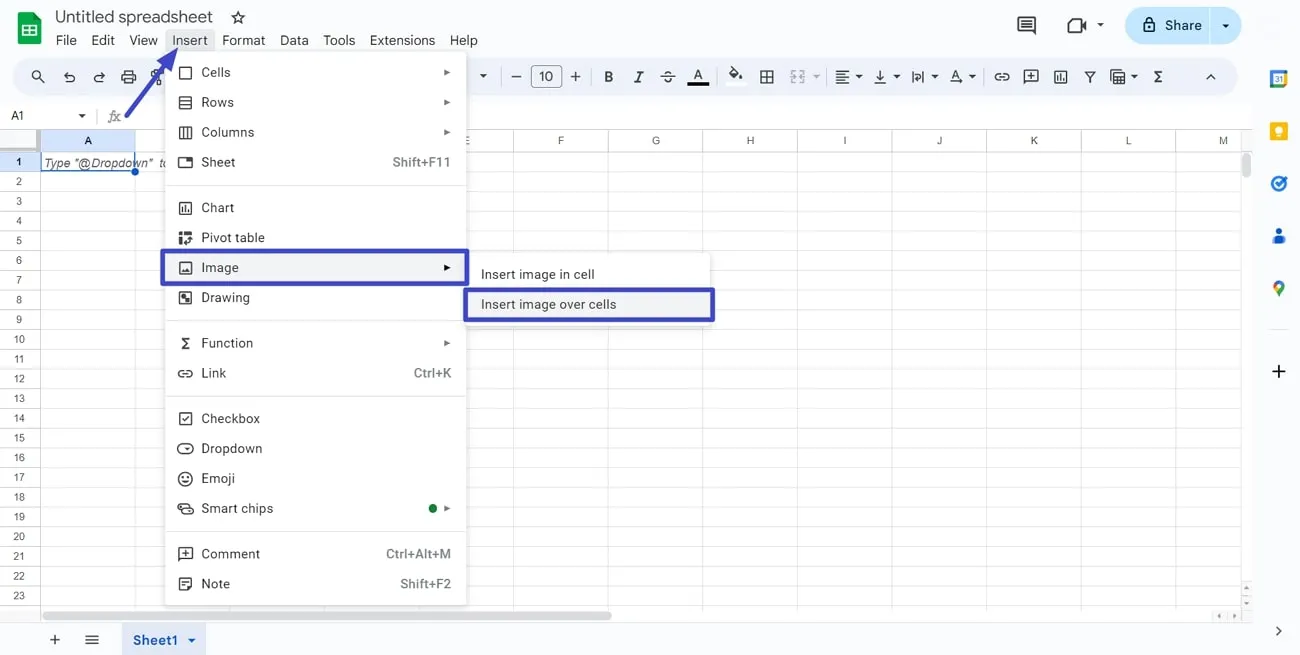The height and width of the screenshot is (655, 1300).
Task: Open Google Keep side panel icon
Action: pos(1278,131)
